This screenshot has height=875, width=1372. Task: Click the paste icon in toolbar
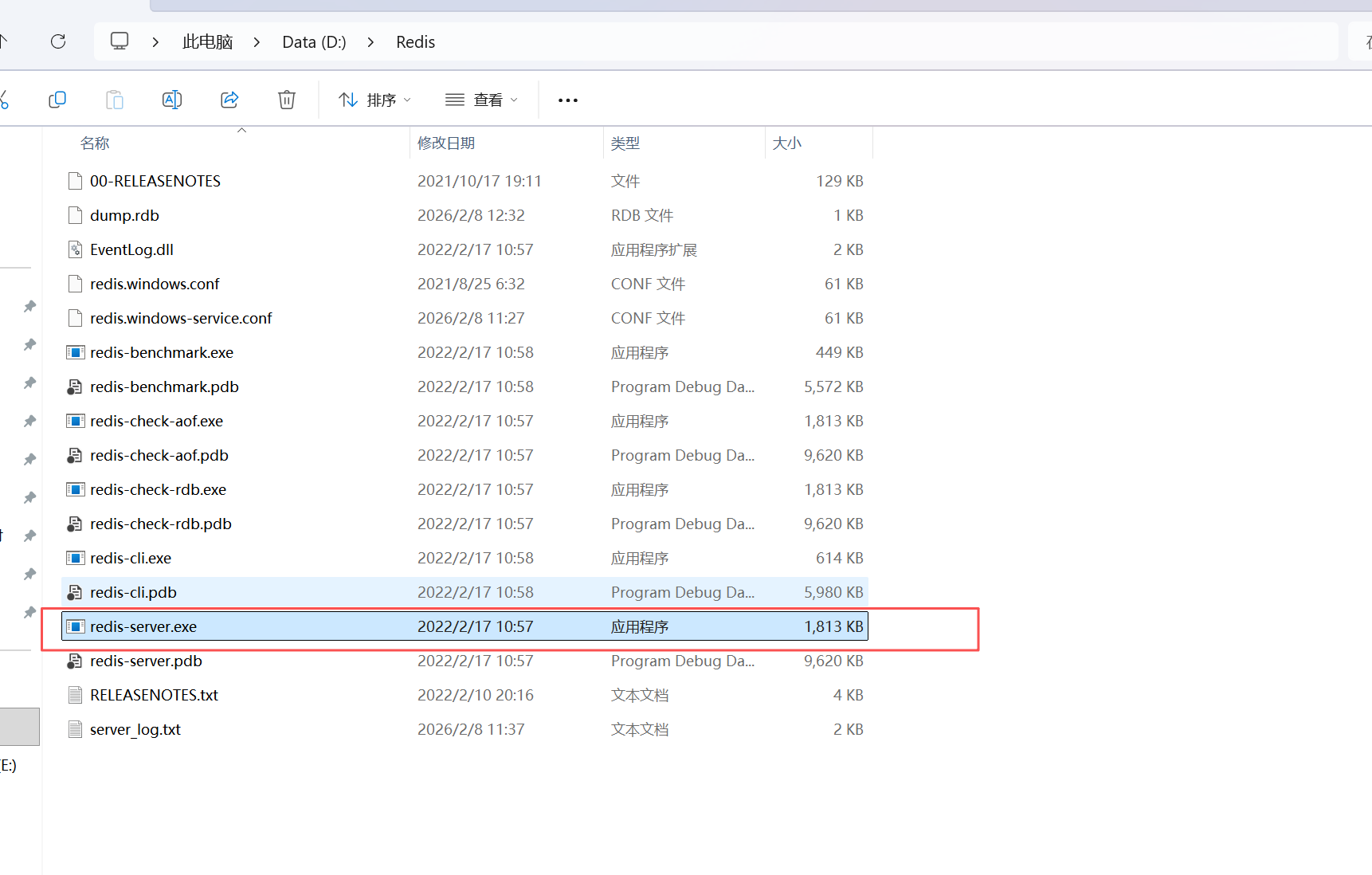(115, 100)
